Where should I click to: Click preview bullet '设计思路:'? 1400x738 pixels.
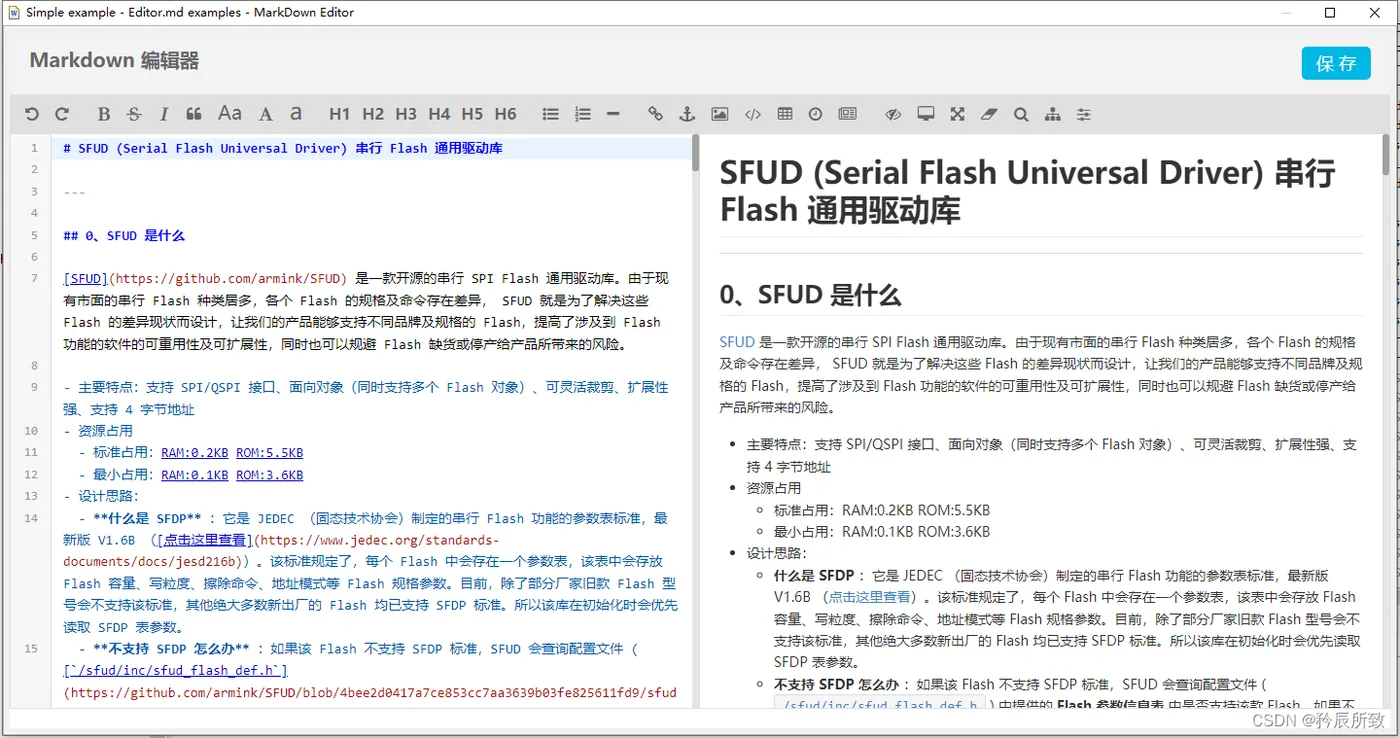[x=777, y=553]
